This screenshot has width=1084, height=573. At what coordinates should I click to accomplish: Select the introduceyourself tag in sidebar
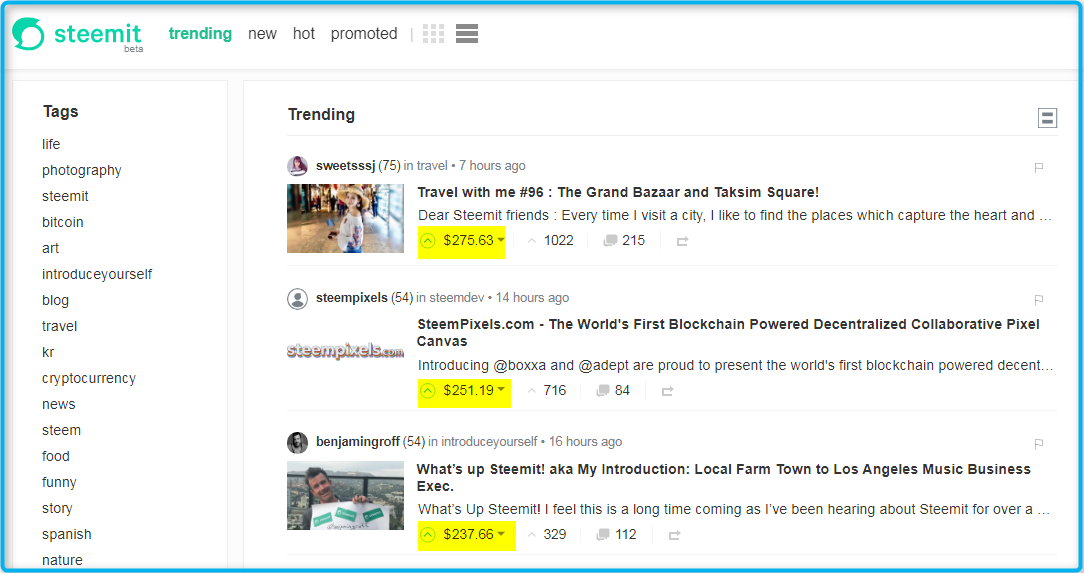(x=97, y=274)
